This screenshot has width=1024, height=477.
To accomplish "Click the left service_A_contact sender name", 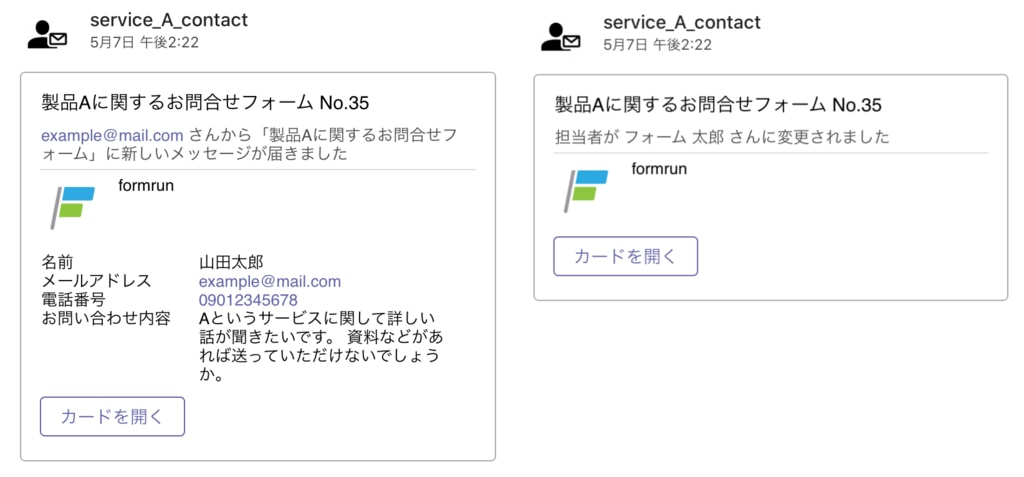I will pos(168,20).
